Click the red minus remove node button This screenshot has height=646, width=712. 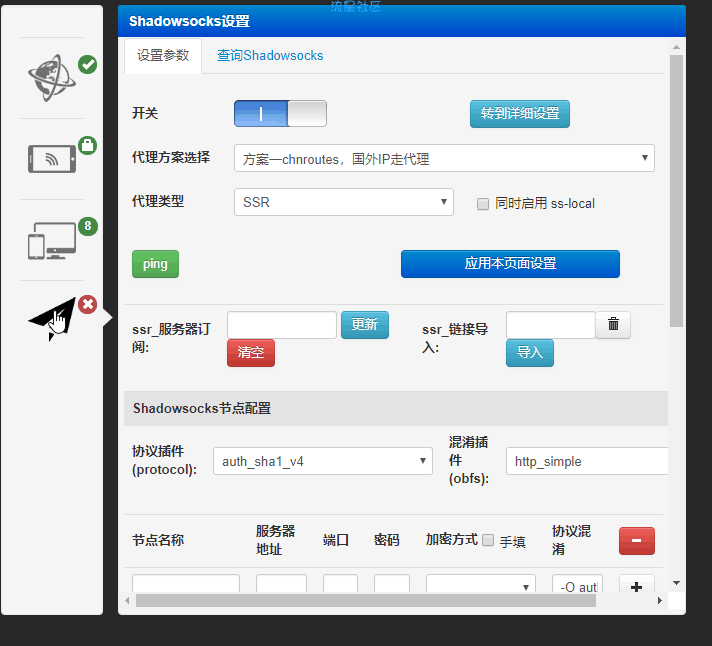pyautogui.click(x=637, y=541)
